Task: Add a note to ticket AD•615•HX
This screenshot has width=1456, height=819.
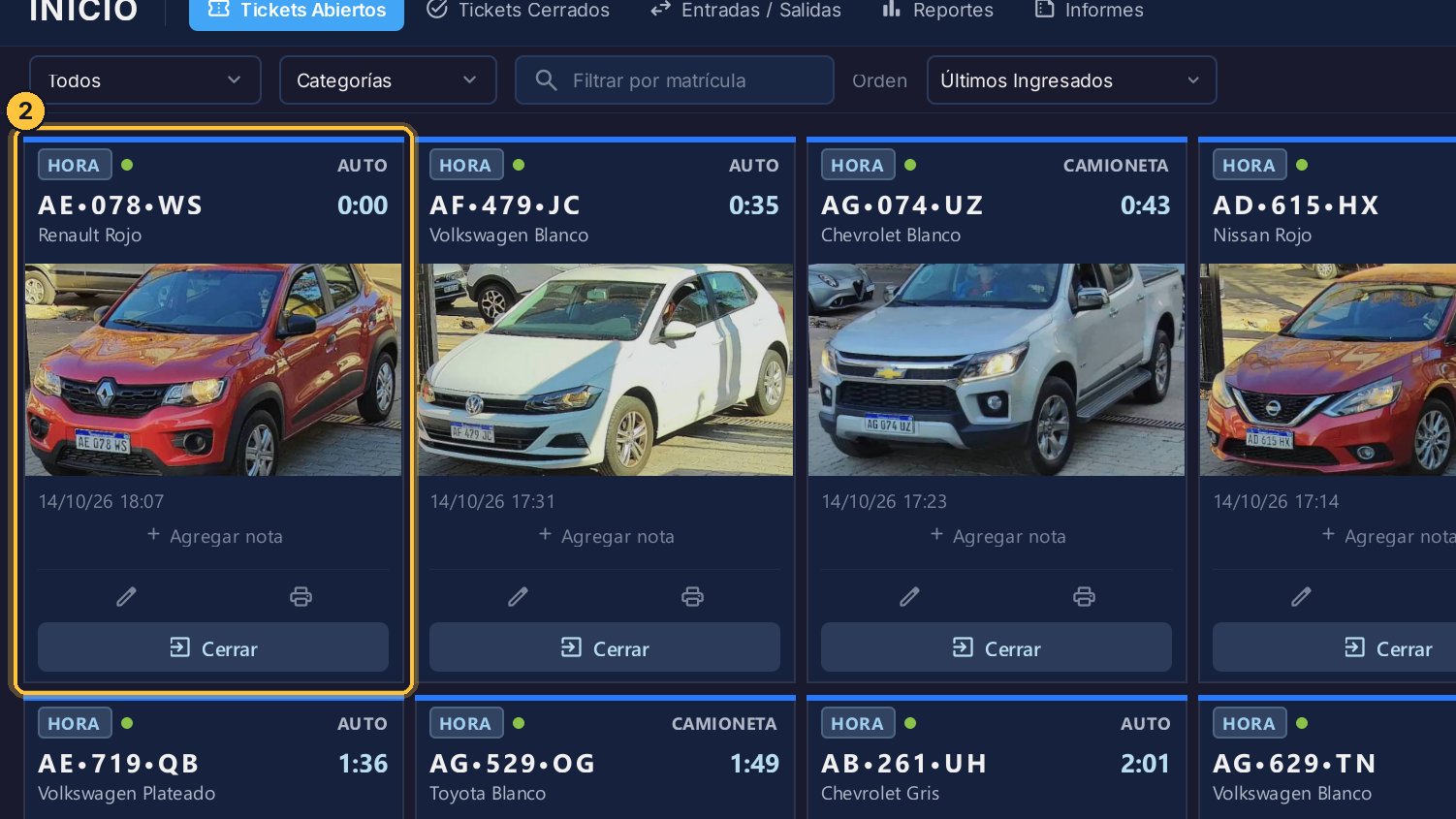Action: coord(1388,536)
